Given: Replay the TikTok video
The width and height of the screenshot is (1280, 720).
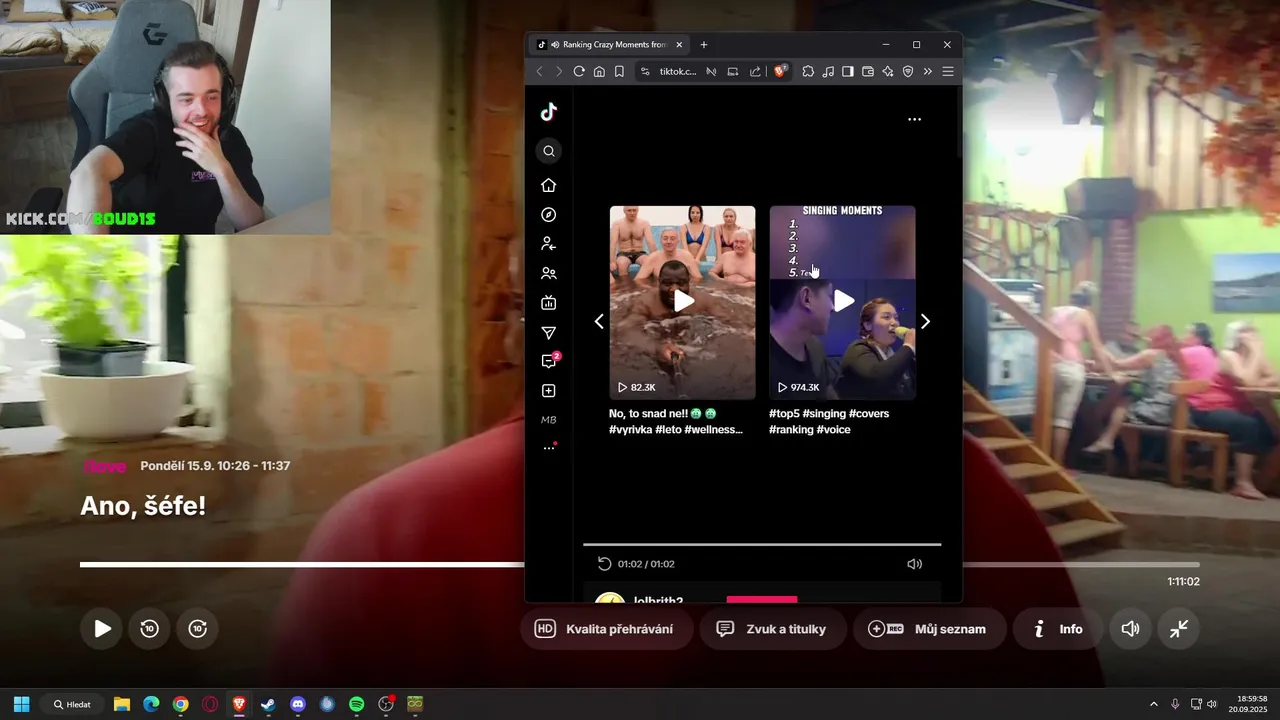Looking at the screenshot, I should (x=604, y=564).
